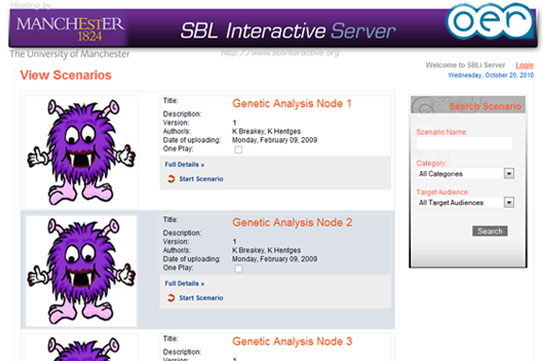This screenshot has width=548, height=361.
Task: Click Node 1 authors 'K Breakey, K Hentges'
Action: [266, 131]
